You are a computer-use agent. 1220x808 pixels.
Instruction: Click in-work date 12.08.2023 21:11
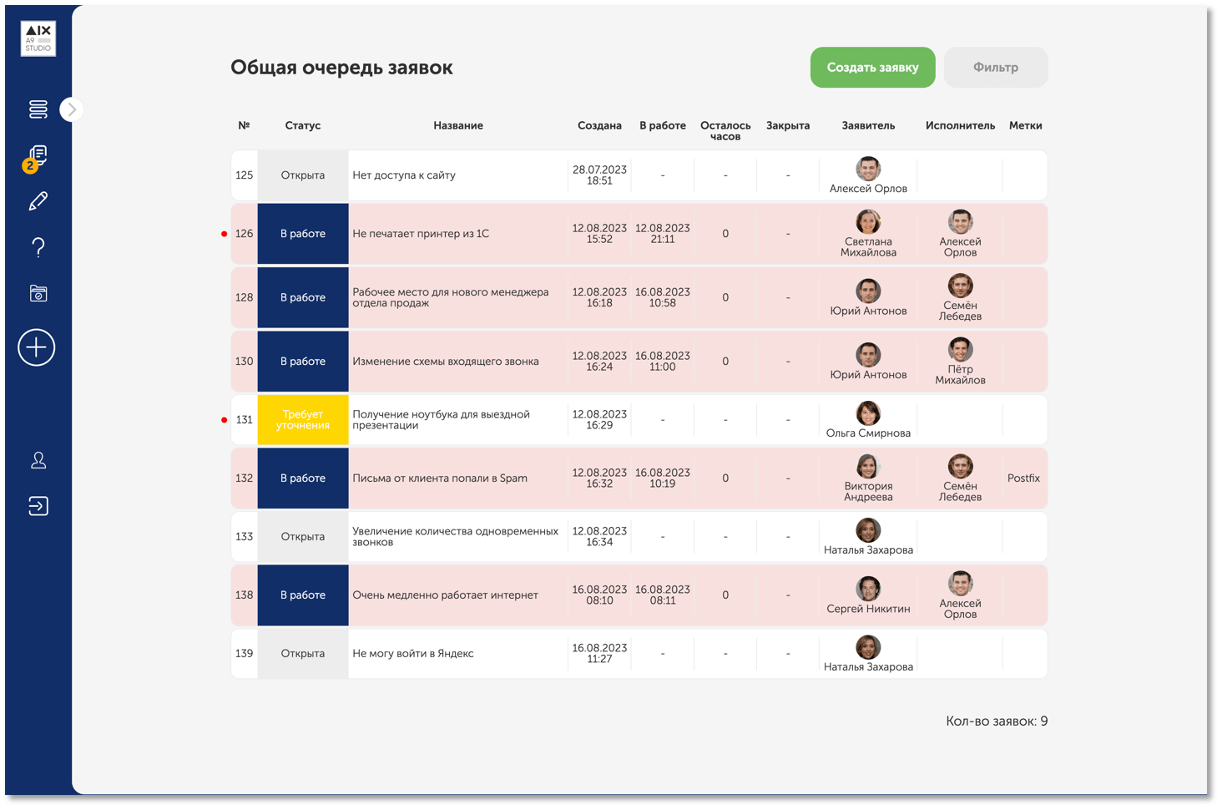tap(663, 234)
